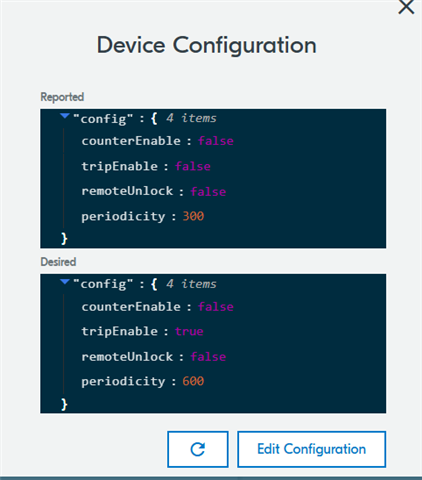
Task: Close the Device Configuration dialog
Action: click(x=406, y=7)
